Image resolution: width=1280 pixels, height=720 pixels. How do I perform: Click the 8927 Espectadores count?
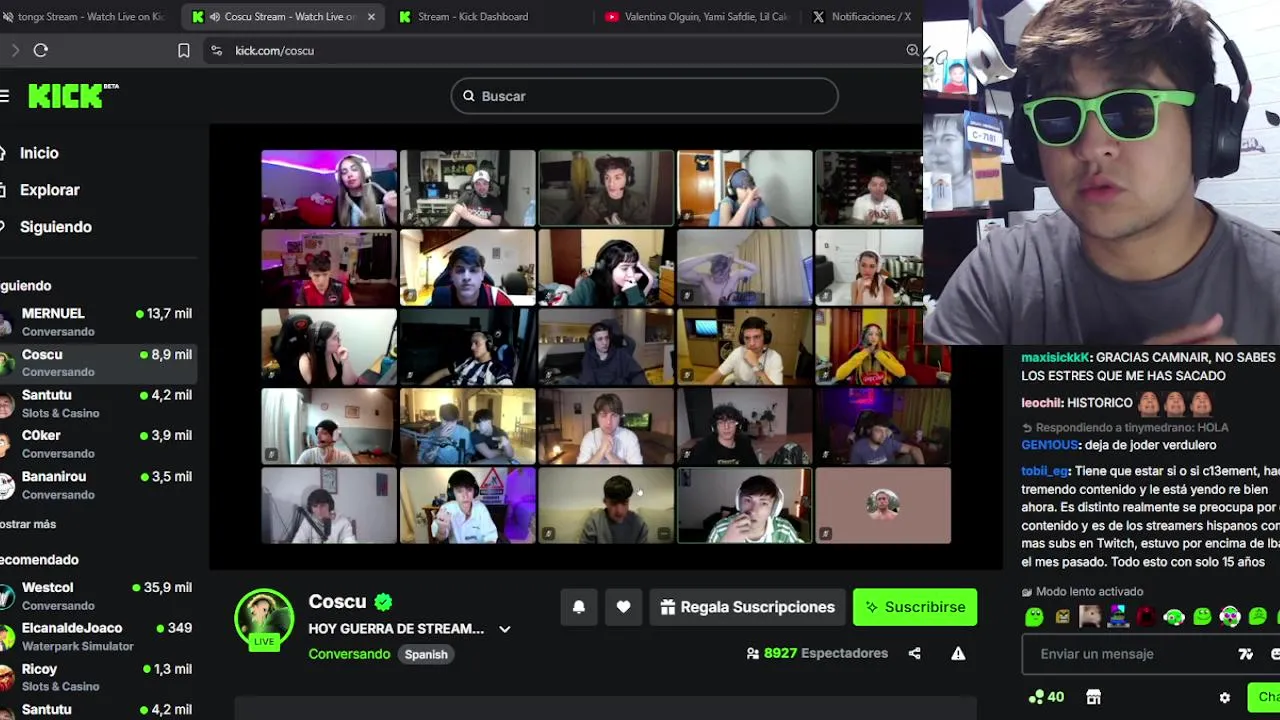826,653
